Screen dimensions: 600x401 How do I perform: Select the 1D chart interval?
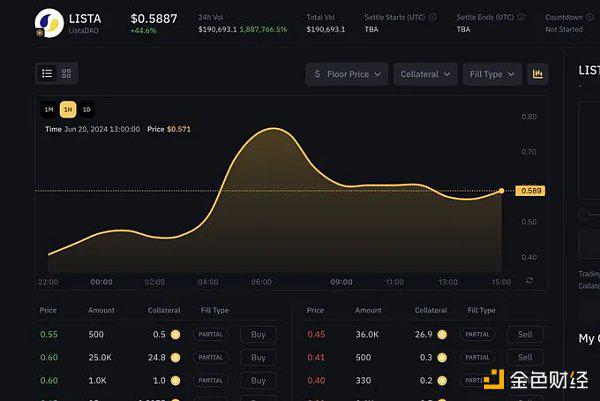[87, 110]
